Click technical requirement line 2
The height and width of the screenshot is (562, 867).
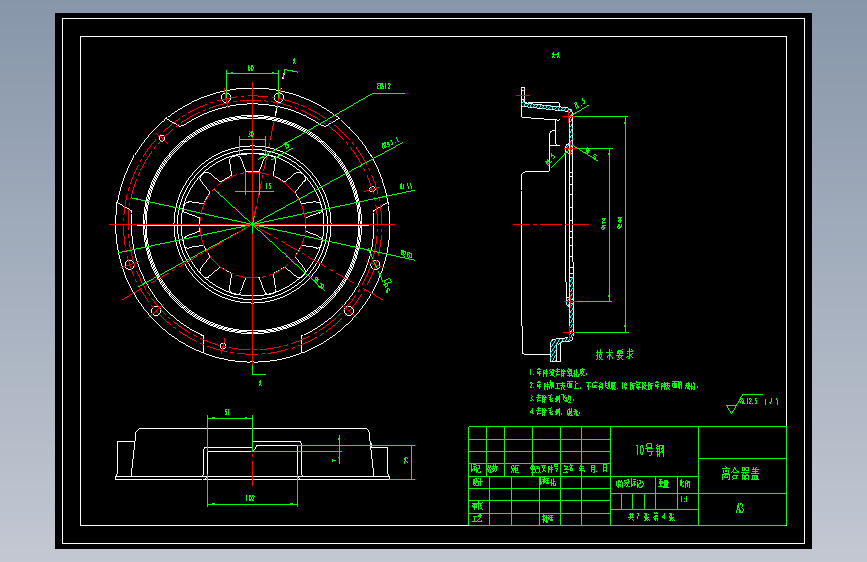pos(613,386)
